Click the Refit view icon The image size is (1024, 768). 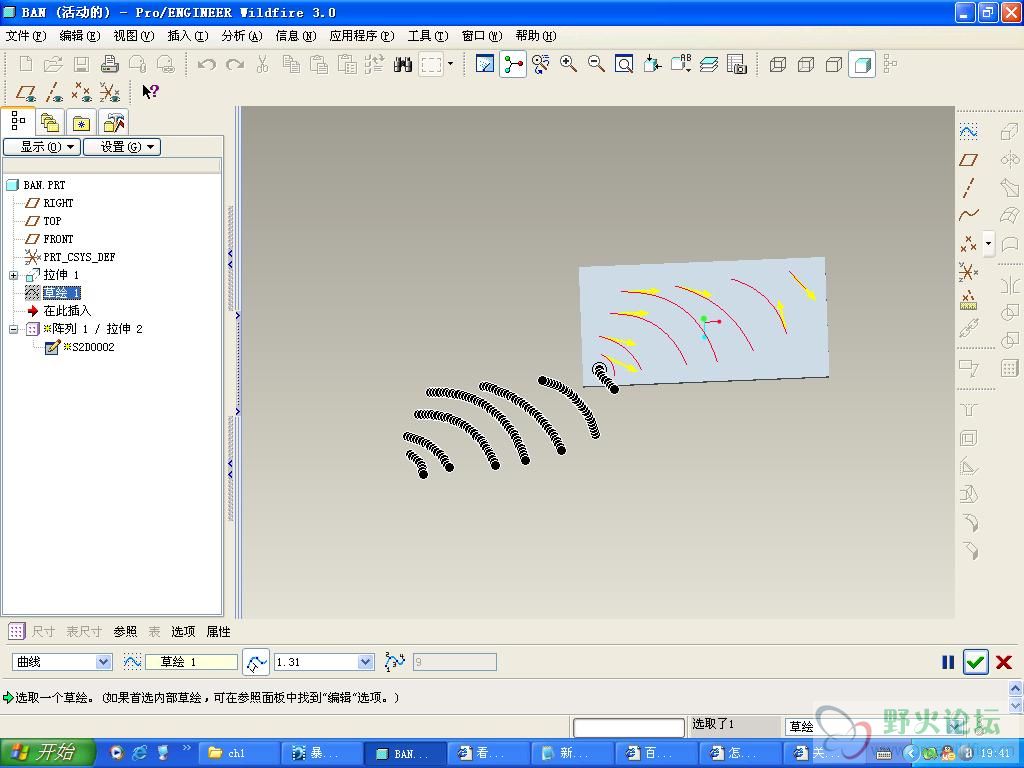pyautogui.click(x=624, y=64)
